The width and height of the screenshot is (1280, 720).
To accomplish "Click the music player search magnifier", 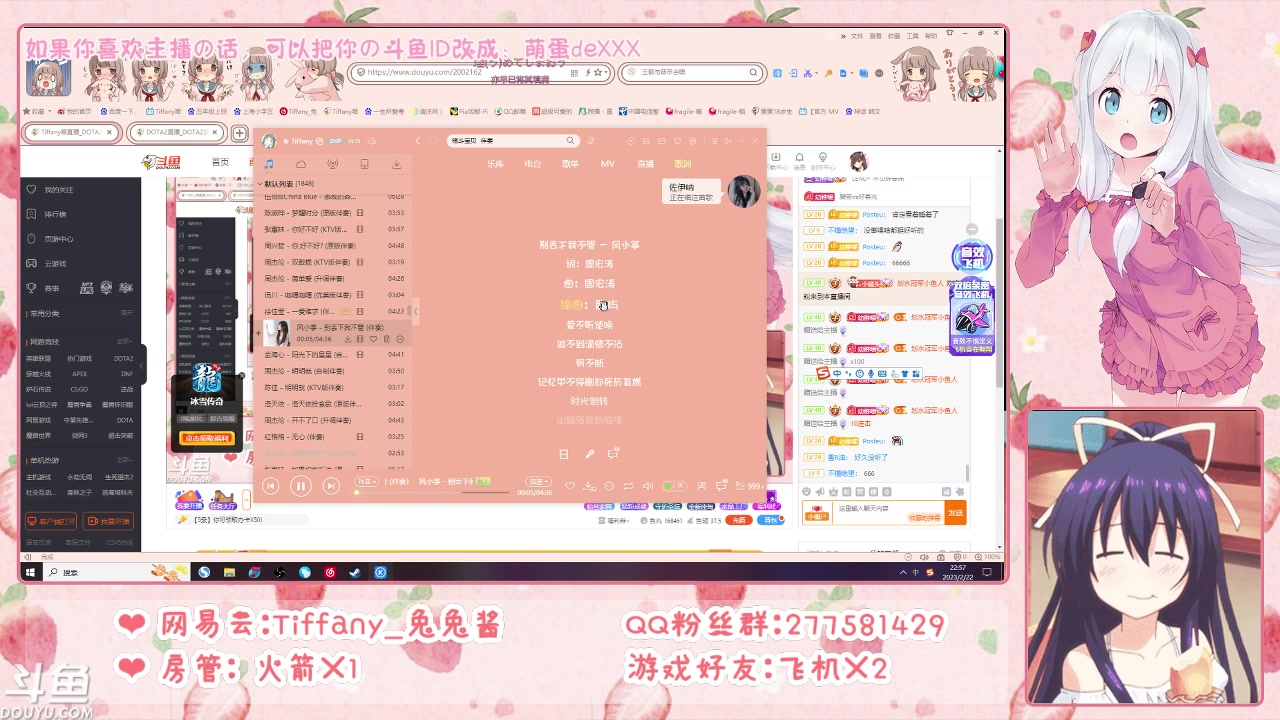I will (570, 141).
